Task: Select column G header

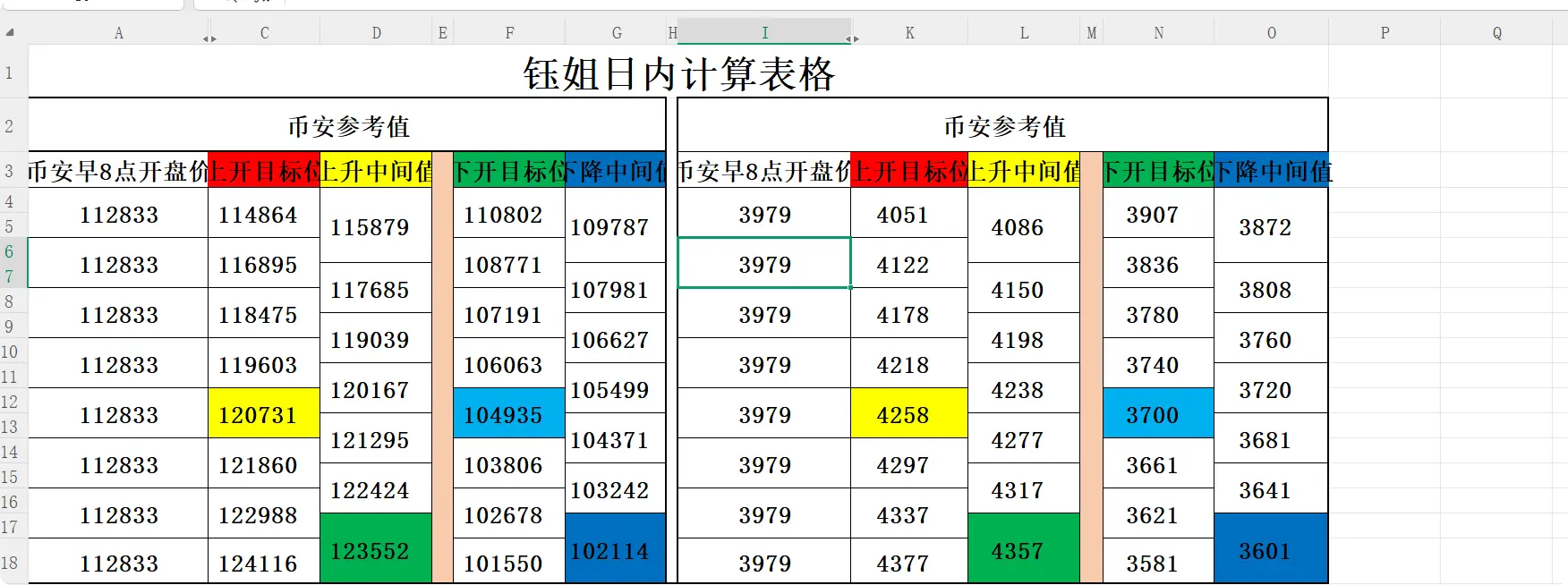Action: [x=616, y=33]
